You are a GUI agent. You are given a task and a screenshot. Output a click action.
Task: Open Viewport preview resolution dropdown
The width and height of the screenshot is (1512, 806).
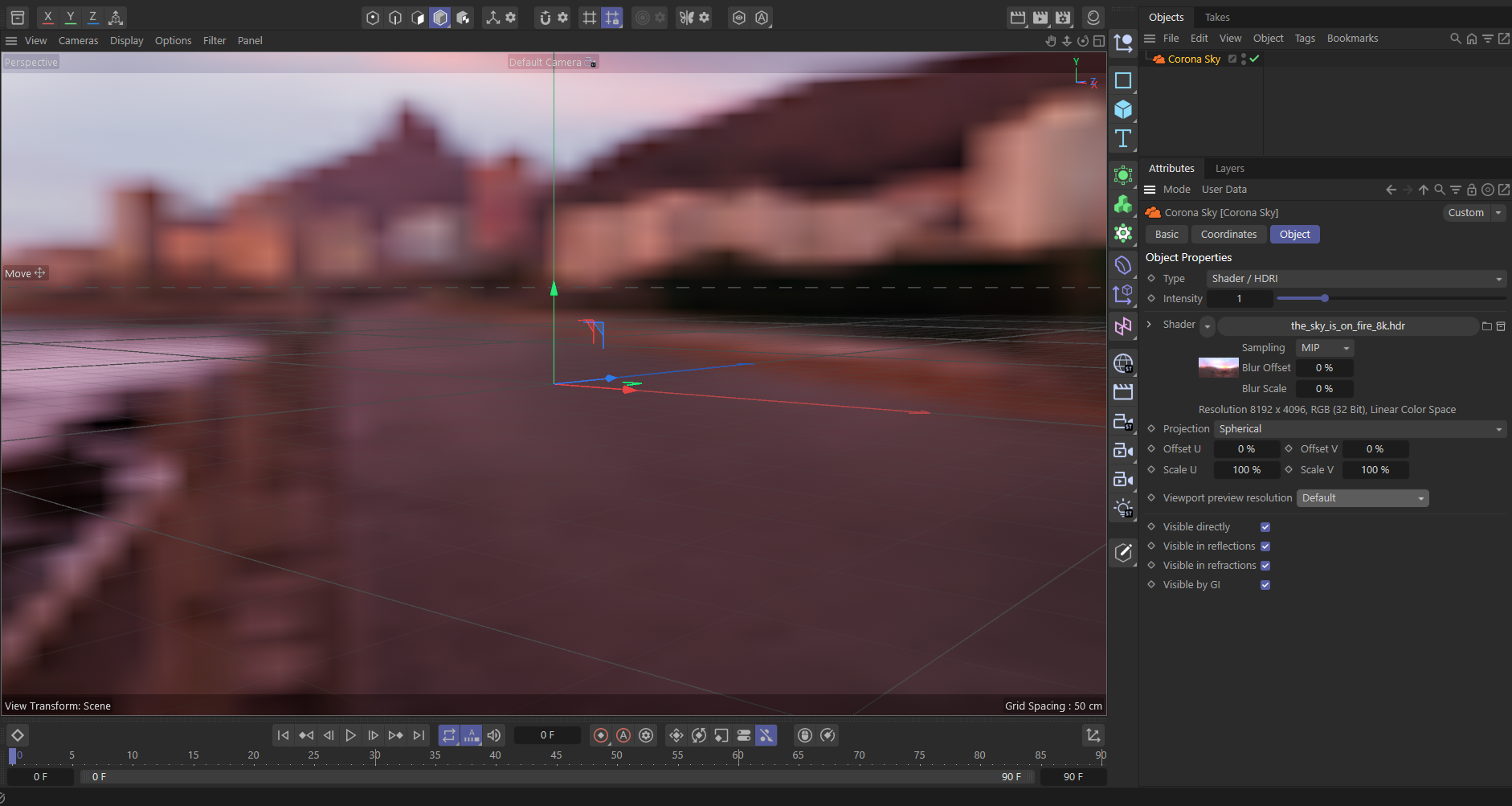1363,497
